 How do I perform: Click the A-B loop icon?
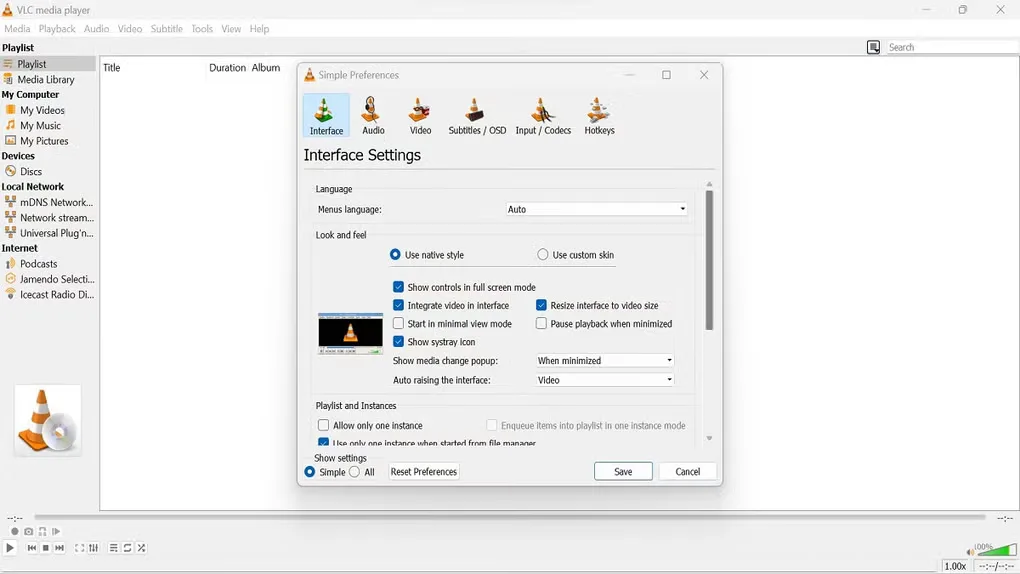(x=42, y=532)
